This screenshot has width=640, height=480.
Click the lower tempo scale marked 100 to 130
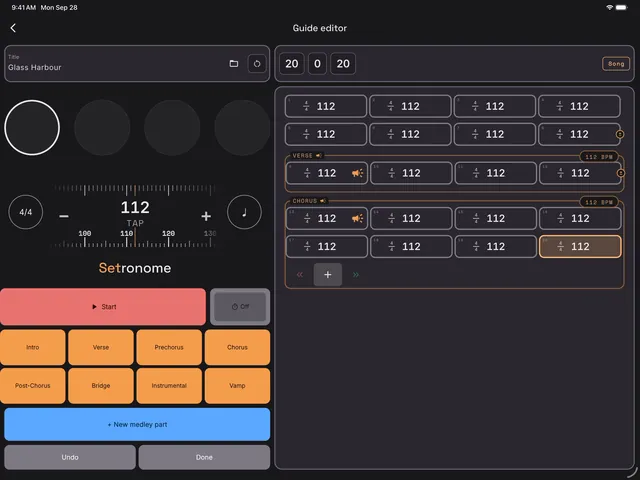tap(135, 239)
